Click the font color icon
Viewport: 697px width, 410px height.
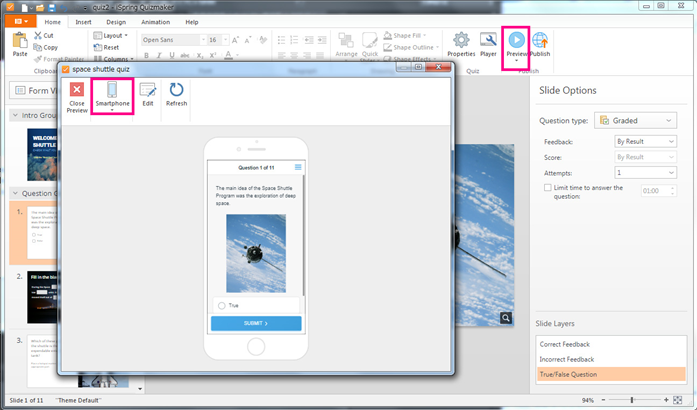(x=228, y=55)
